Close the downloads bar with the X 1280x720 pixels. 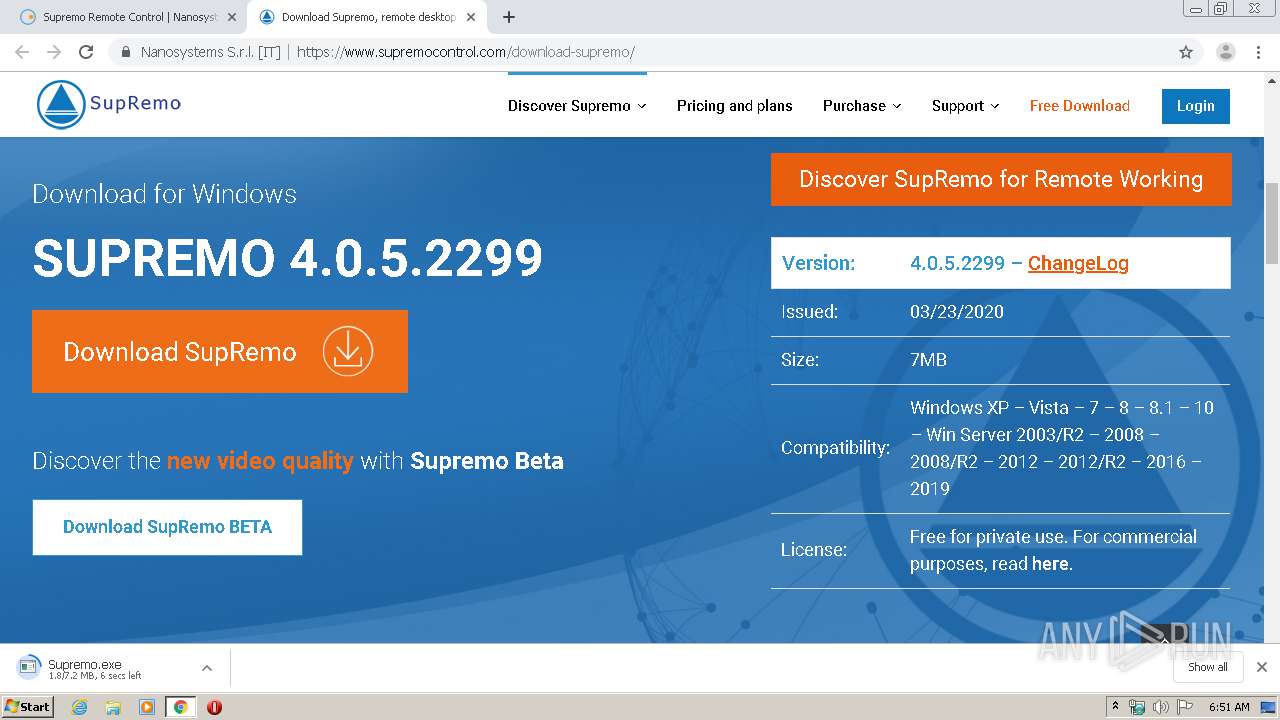coord(1261,667)
